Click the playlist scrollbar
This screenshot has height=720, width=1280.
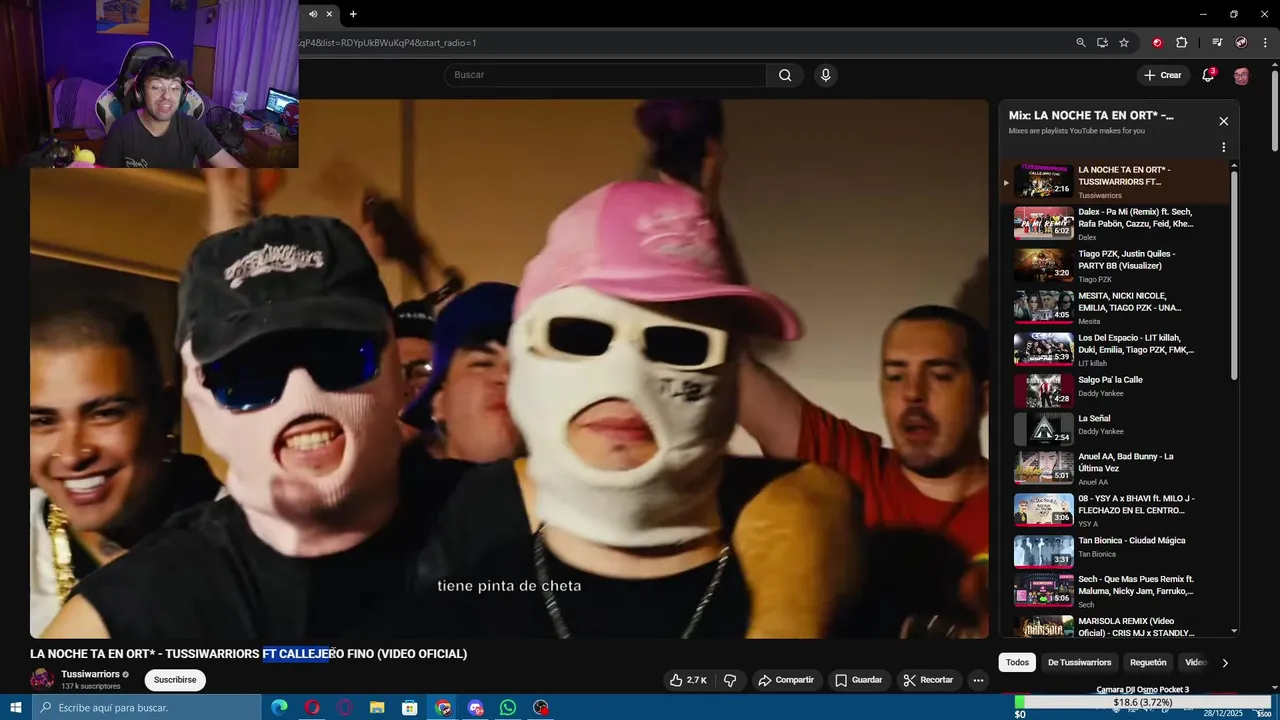pos(1234,275)
